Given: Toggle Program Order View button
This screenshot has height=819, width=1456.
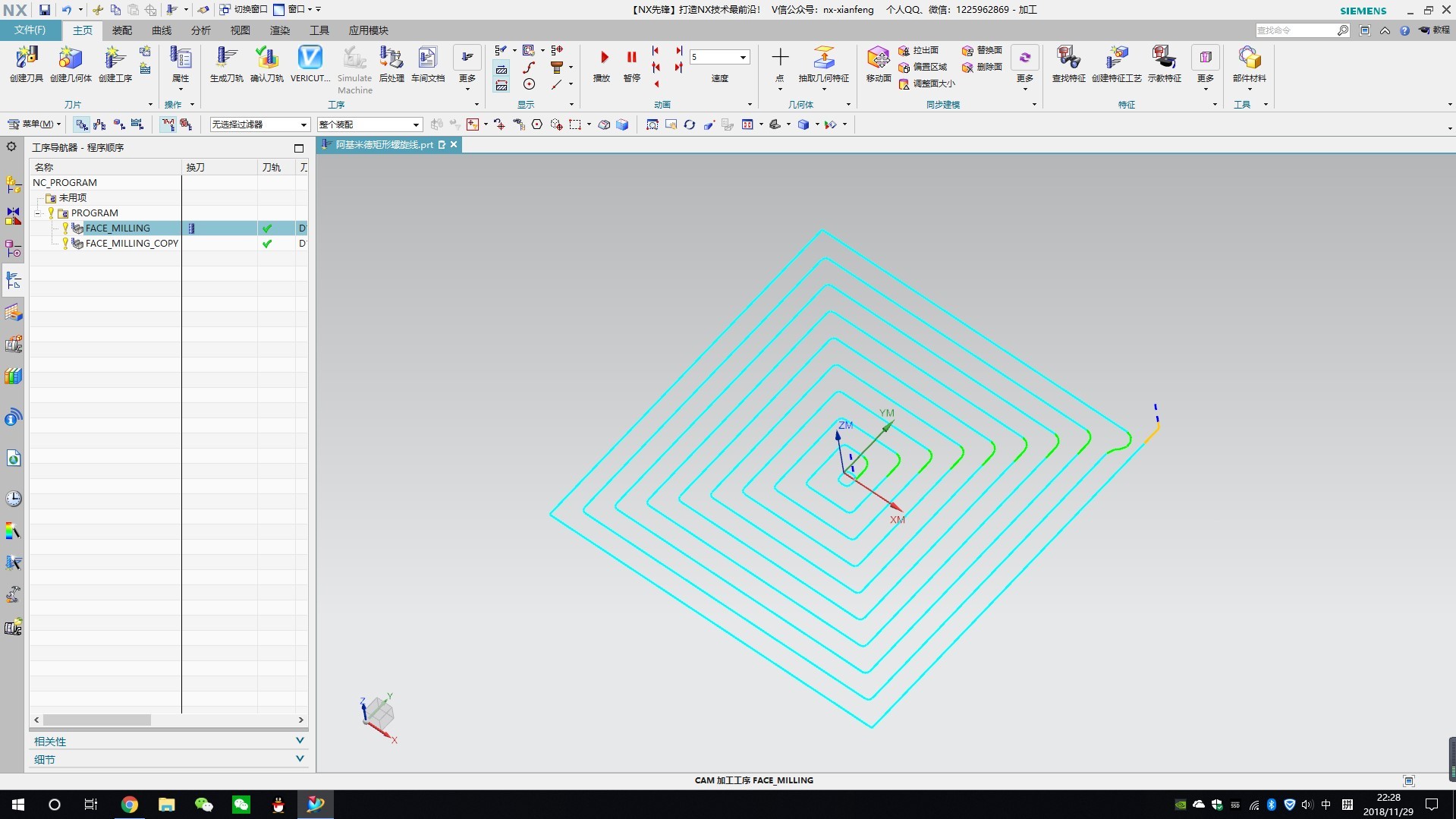Looking at the screenshot, I should [x=82, y=124].
